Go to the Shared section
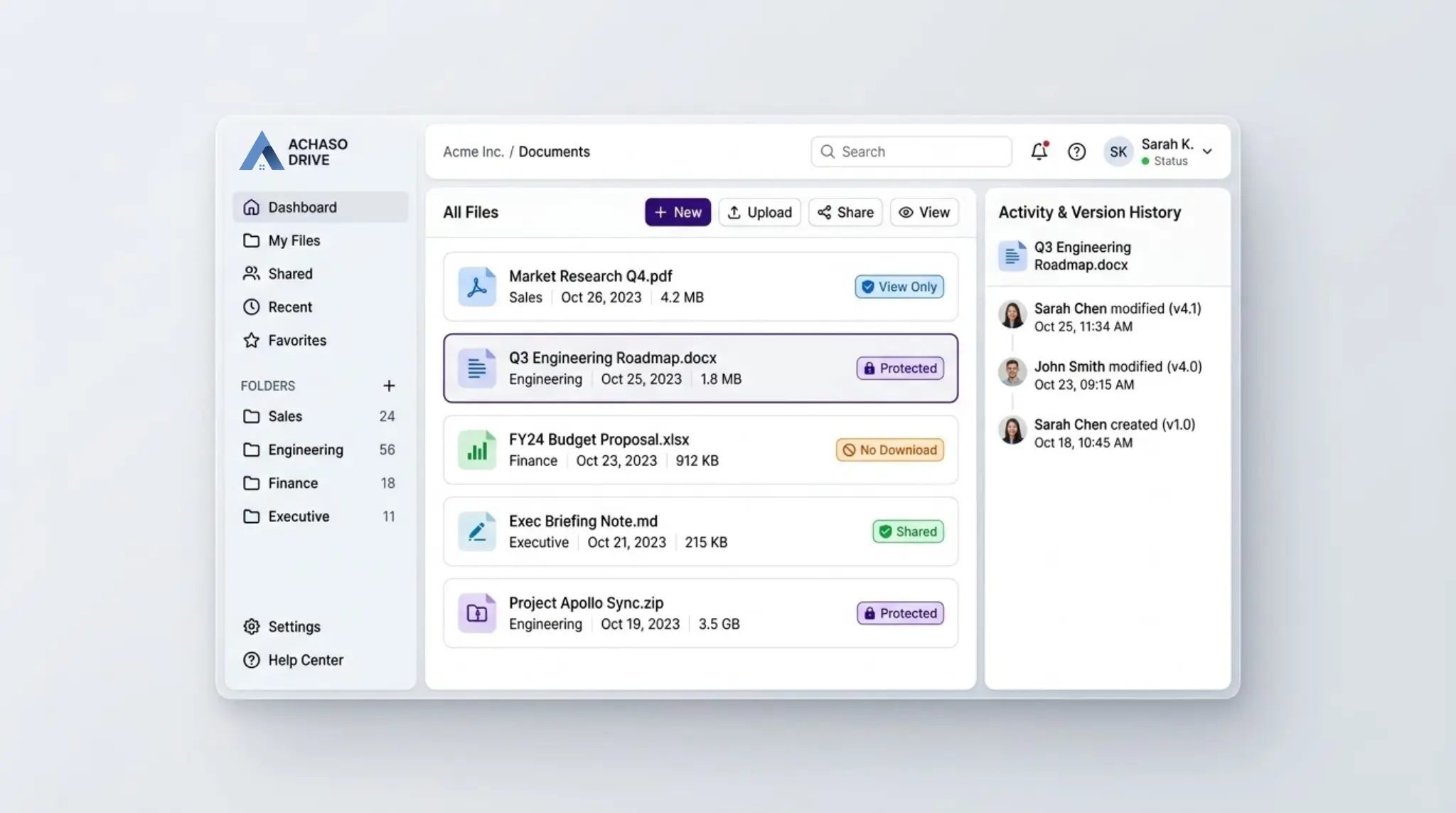The image size is (1456, 813). (x=320, y=274)
